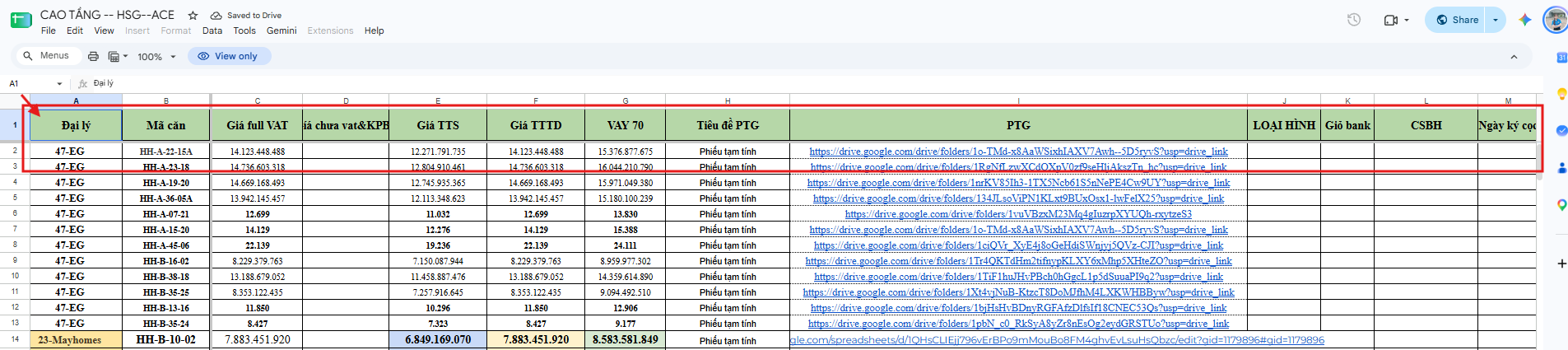Click the Share button
1568x350 pixels.
(1457, 20)
